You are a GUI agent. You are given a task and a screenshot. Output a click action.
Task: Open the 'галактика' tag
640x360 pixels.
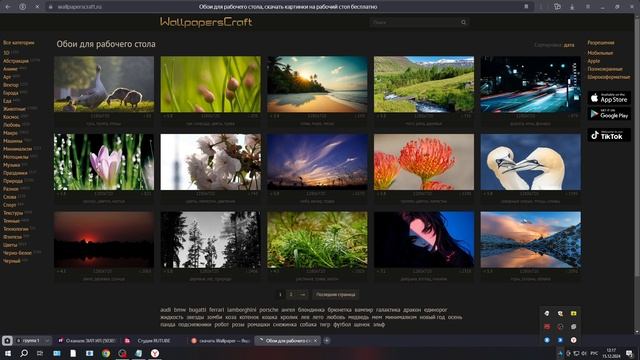pos(388,310)
